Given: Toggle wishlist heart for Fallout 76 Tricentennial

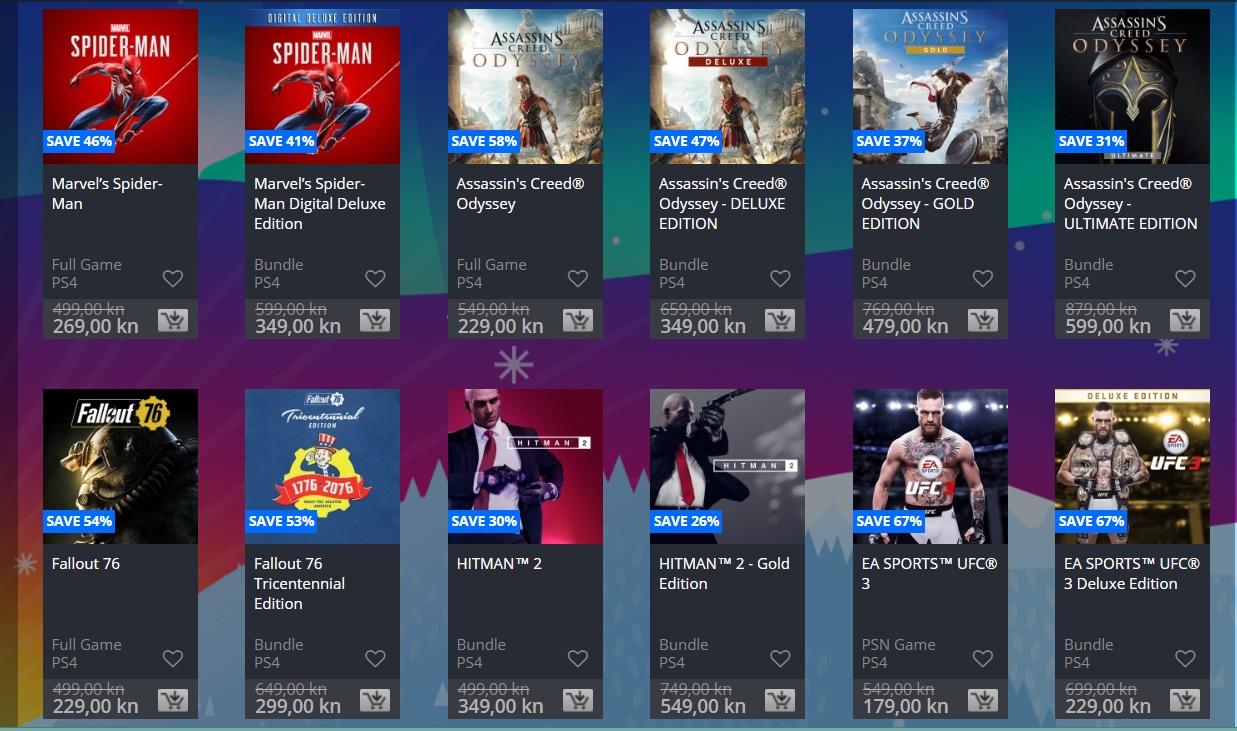Looking at the screenshot, I should click(x=375, y=658).
